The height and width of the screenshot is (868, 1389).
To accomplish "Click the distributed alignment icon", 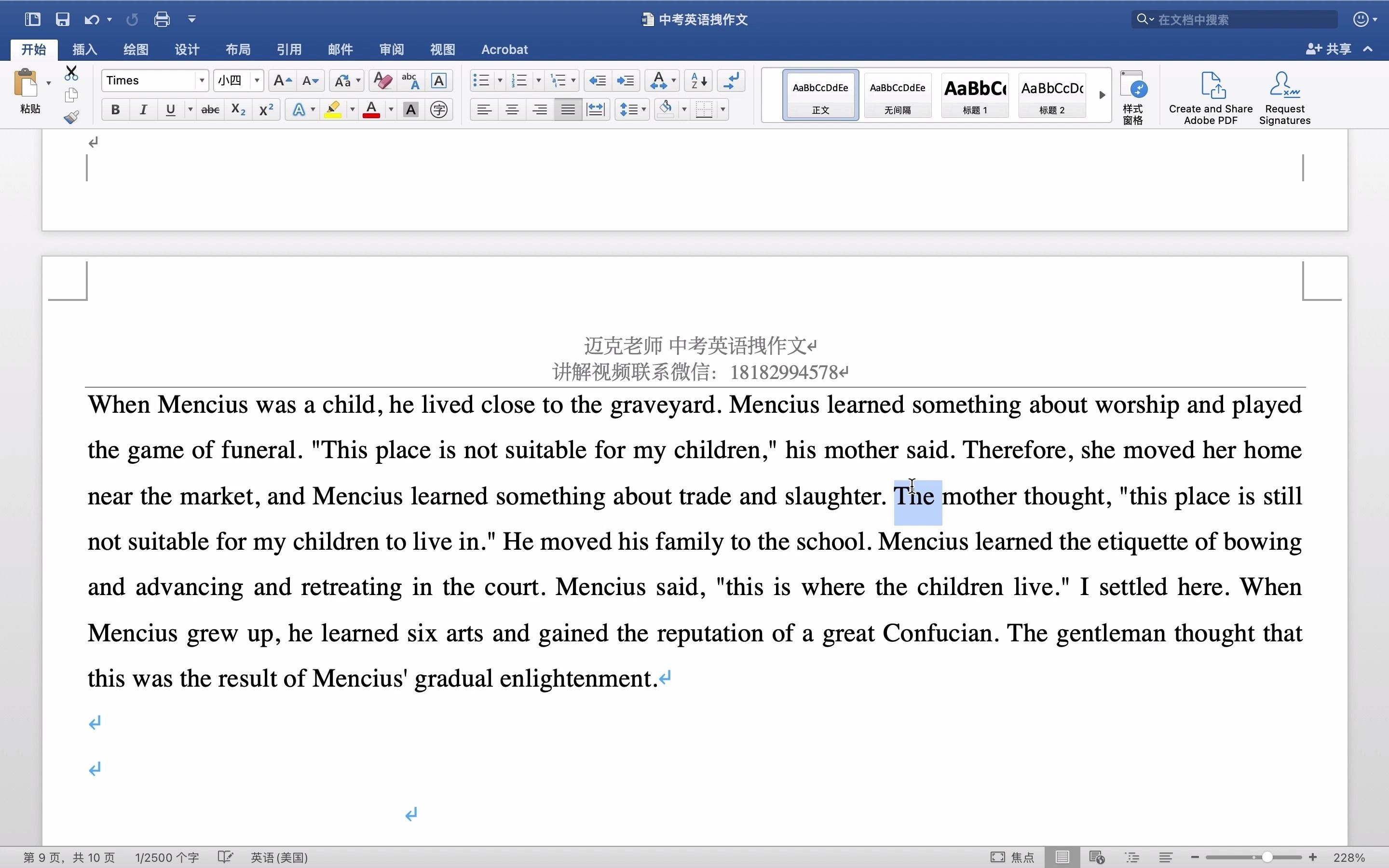I will 596,109.
